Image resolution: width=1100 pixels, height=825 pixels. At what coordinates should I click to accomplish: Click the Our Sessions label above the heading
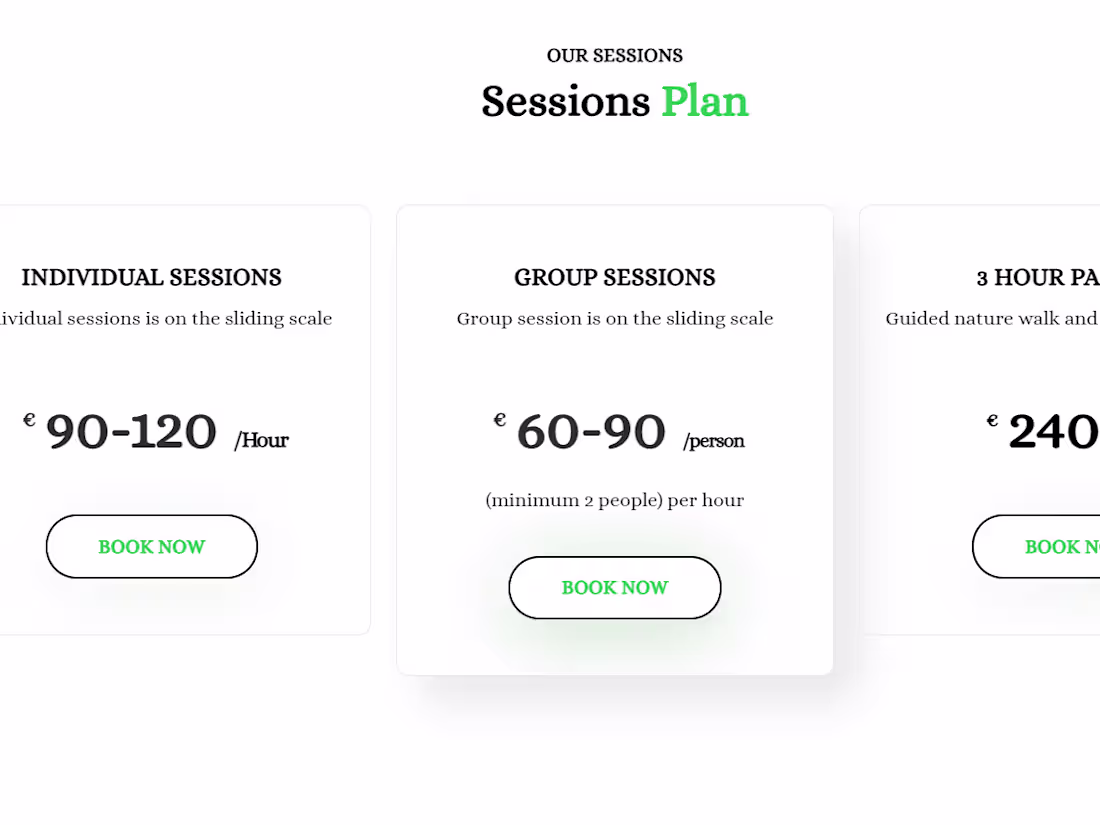pos(615,56)
